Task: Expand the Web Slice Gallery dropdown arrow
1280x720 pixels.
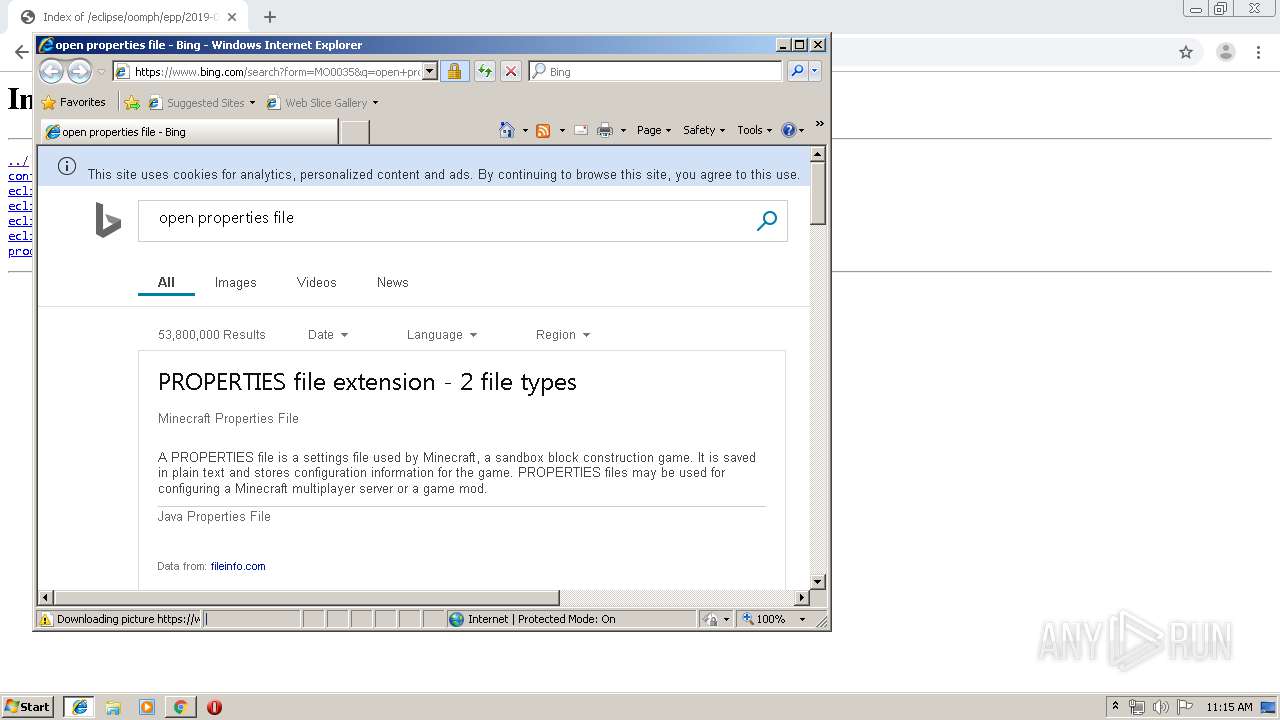Action: click(375, 102)
